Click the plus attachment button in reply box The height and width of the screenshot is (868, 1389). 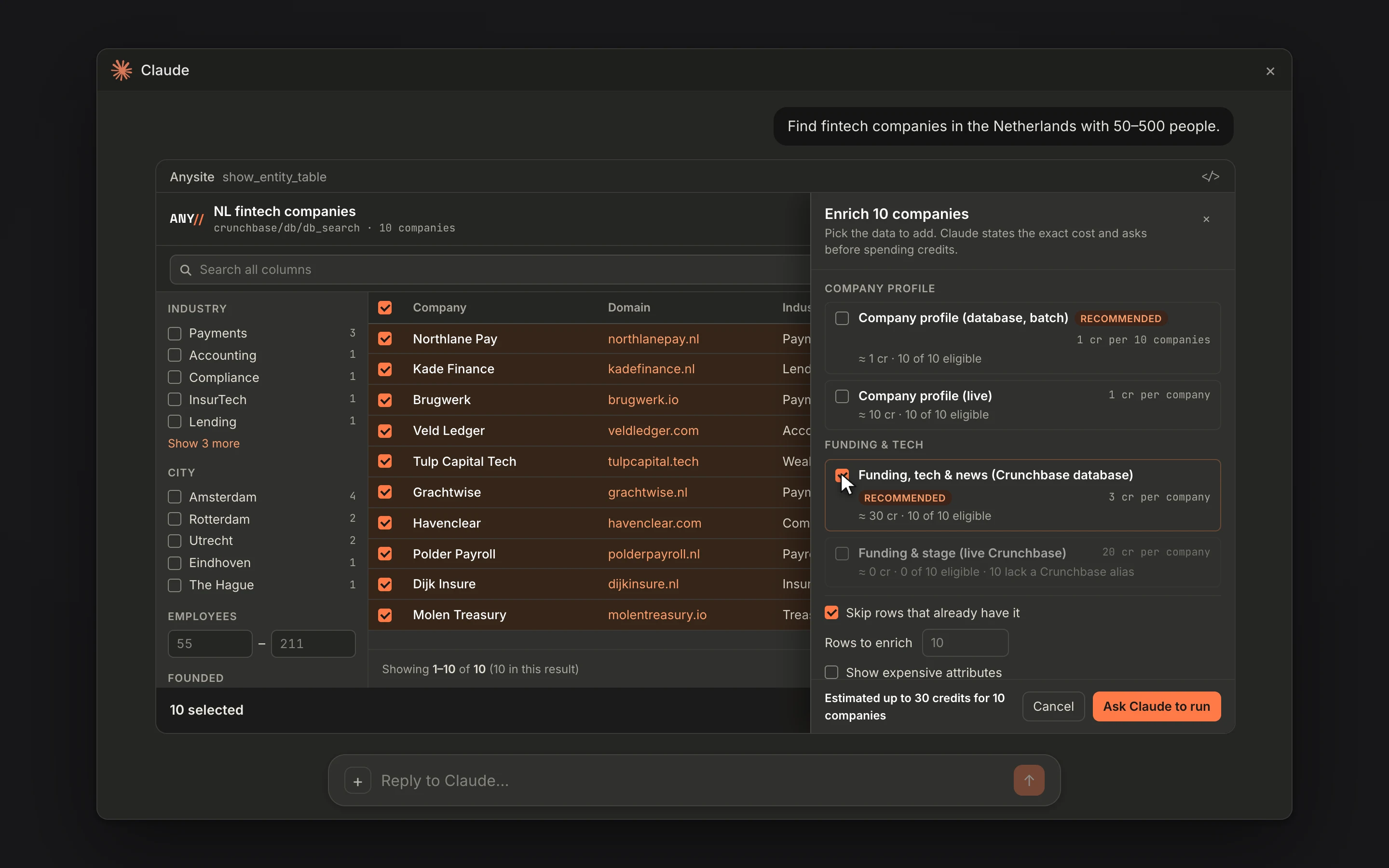coord(357,781)
